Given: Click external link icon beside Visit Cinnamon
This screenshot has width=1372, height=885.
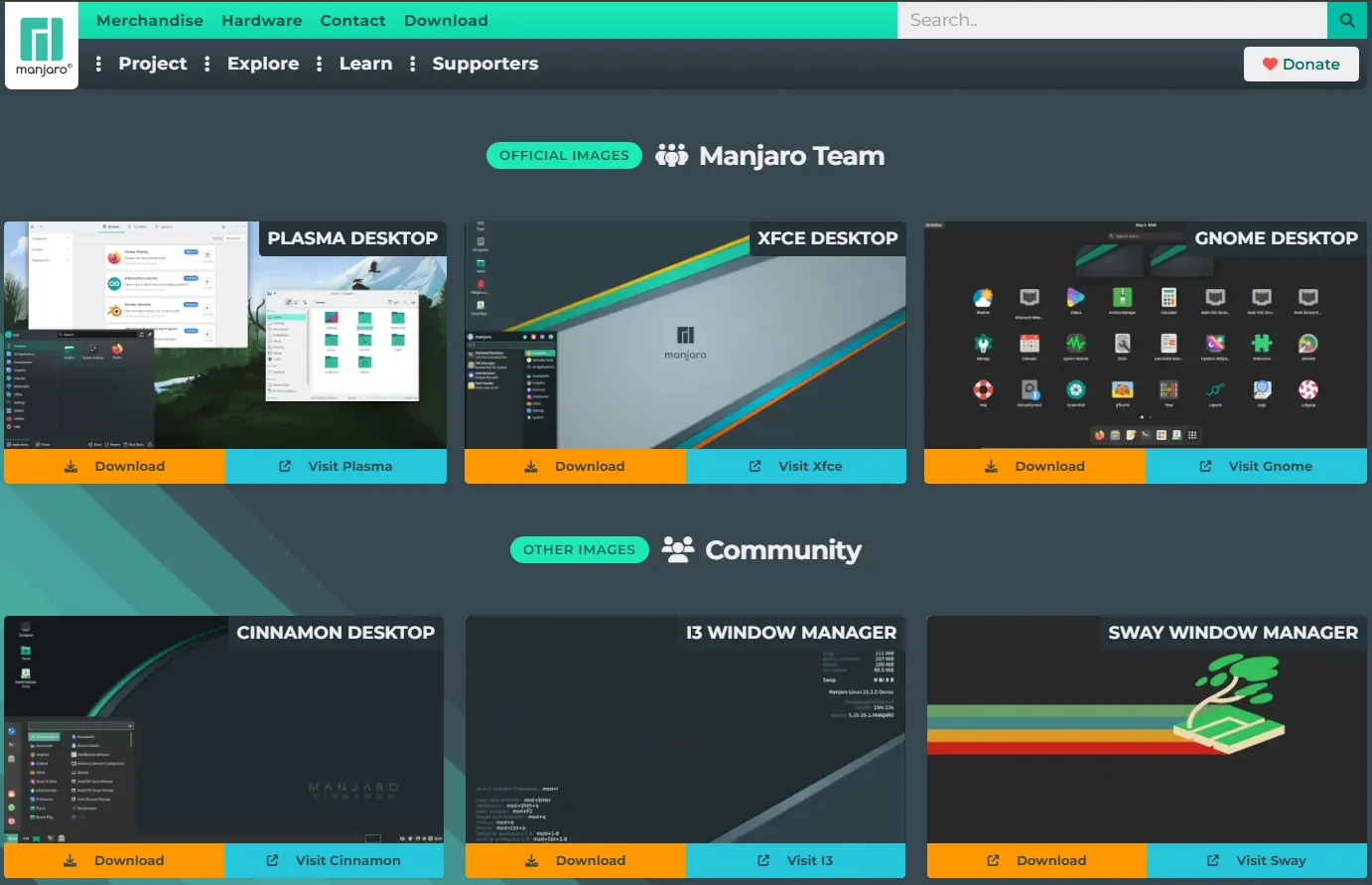Looking at the screenshot, I should (x=272, y=860).
